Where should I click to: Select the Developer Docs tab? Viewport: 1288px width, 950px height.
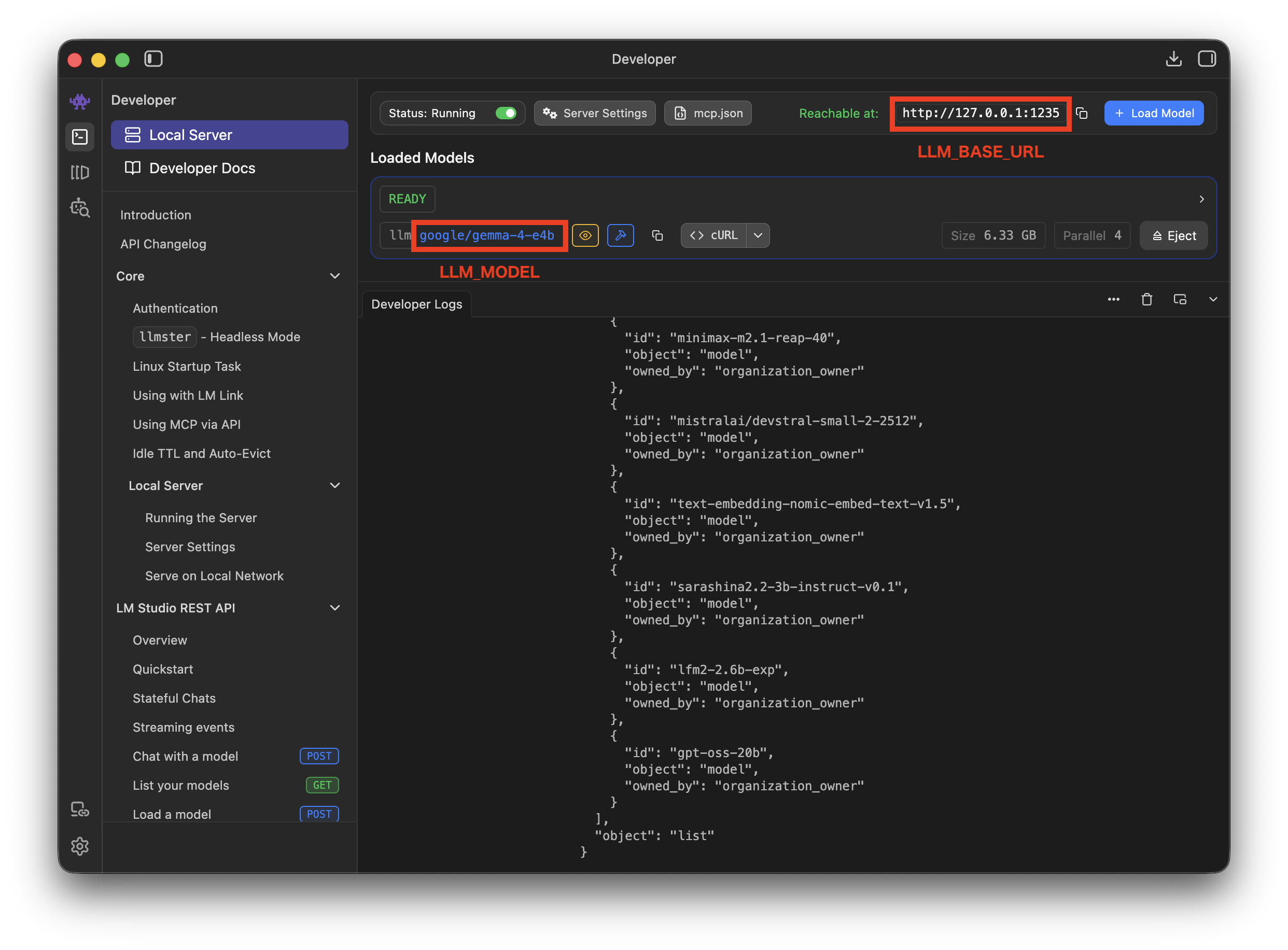pos(229,168)
